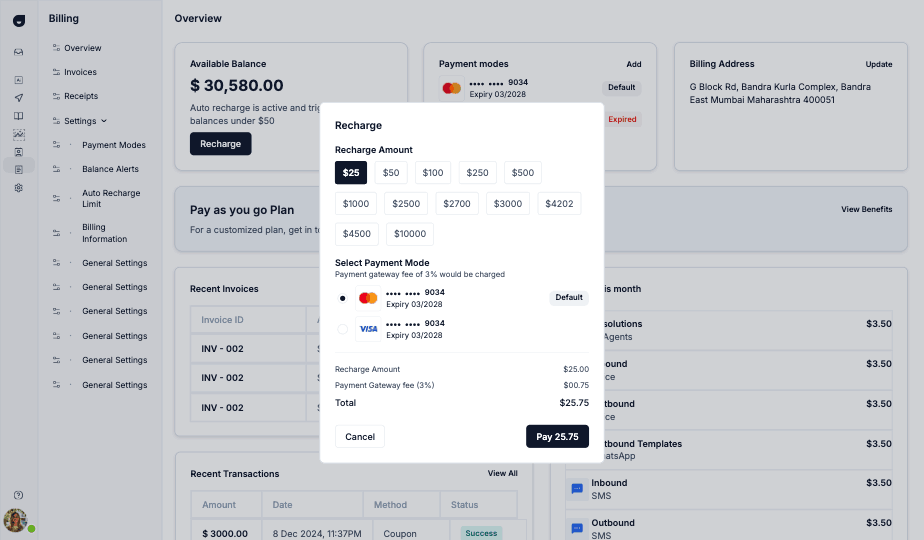924x540 pixels.
Task: Click the Pay 25.75 button
Action: point(557,437)
